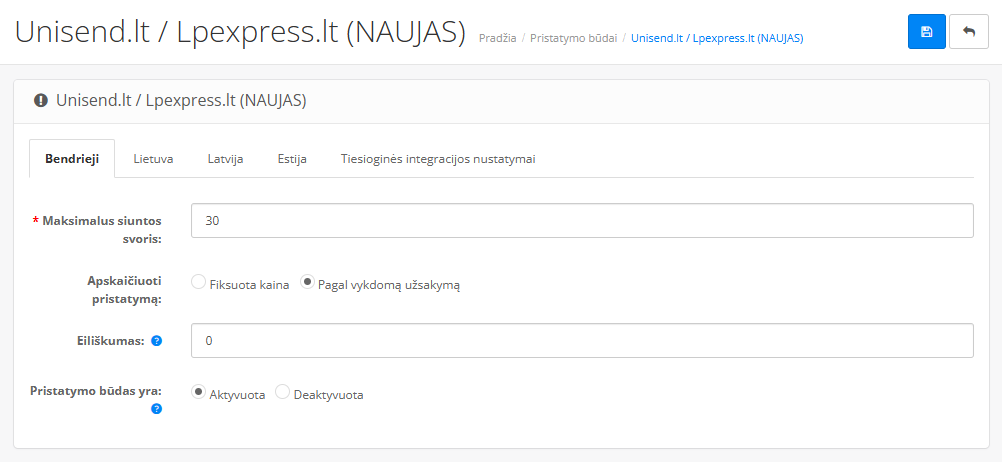Click Unisend.lt / Lpexpress.lt breadcrumb link
This screenshot has height=462, width=1002.
point(717,38)
